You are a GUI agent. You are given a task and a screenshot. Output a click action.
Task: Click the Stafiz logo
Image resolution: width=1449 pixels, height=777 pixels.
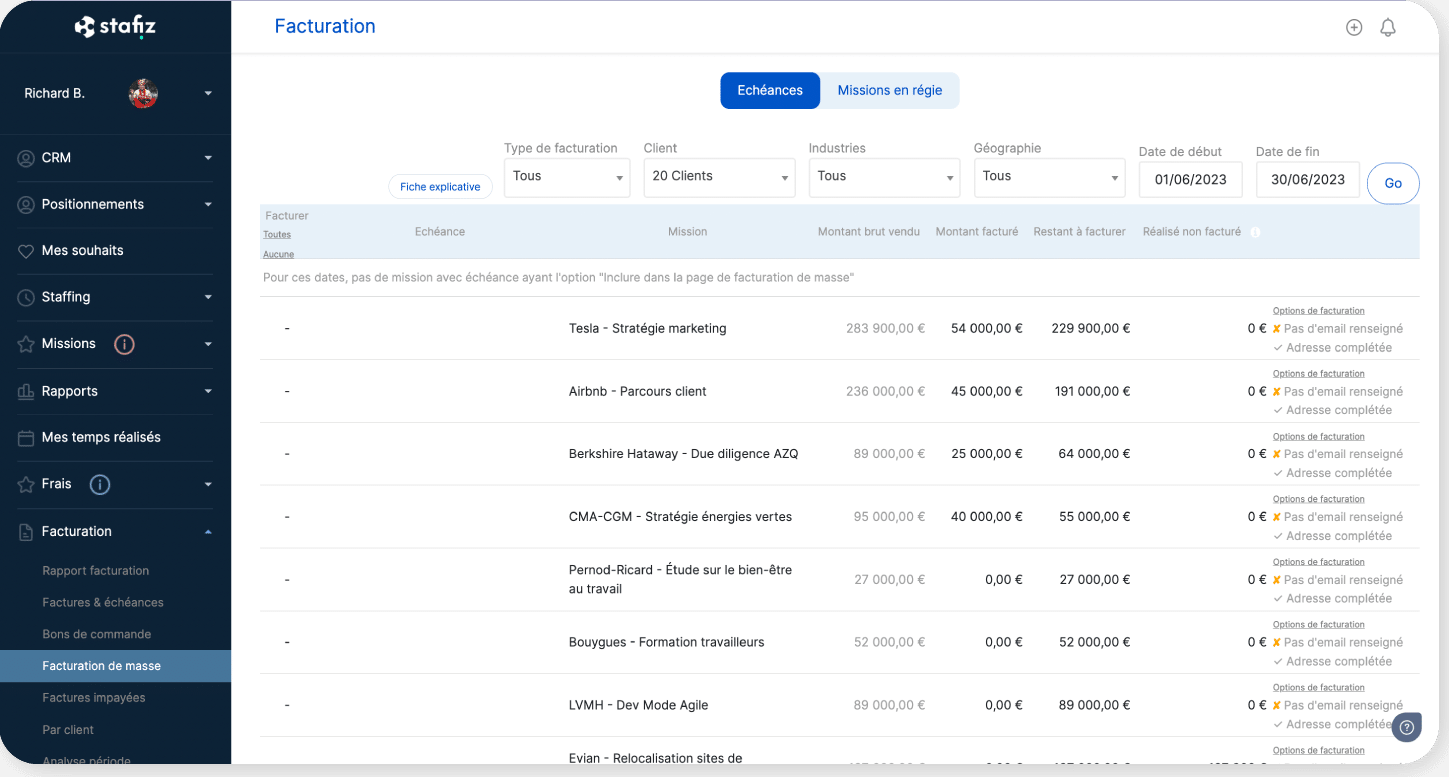point(115,27)
